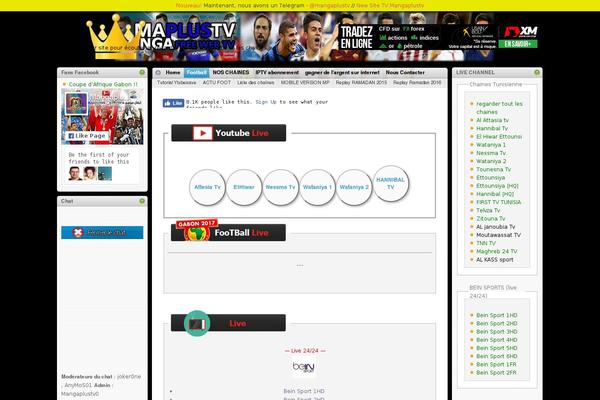Screen dimensions: 600x400
Task: Open Hannibal Tv sidebar link
Action: click(x=492, y=128)
